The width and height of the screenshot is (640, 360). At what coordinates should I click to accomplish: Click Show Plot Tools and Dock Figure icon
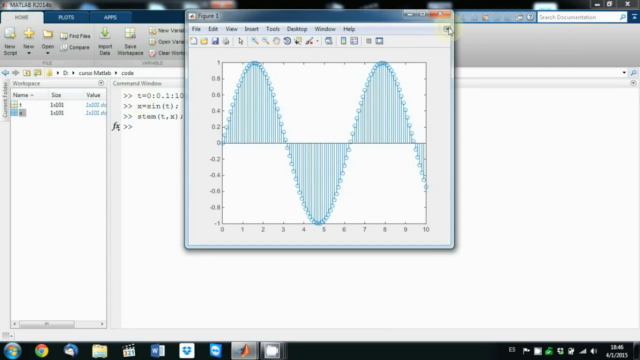[x=379, y=41]
